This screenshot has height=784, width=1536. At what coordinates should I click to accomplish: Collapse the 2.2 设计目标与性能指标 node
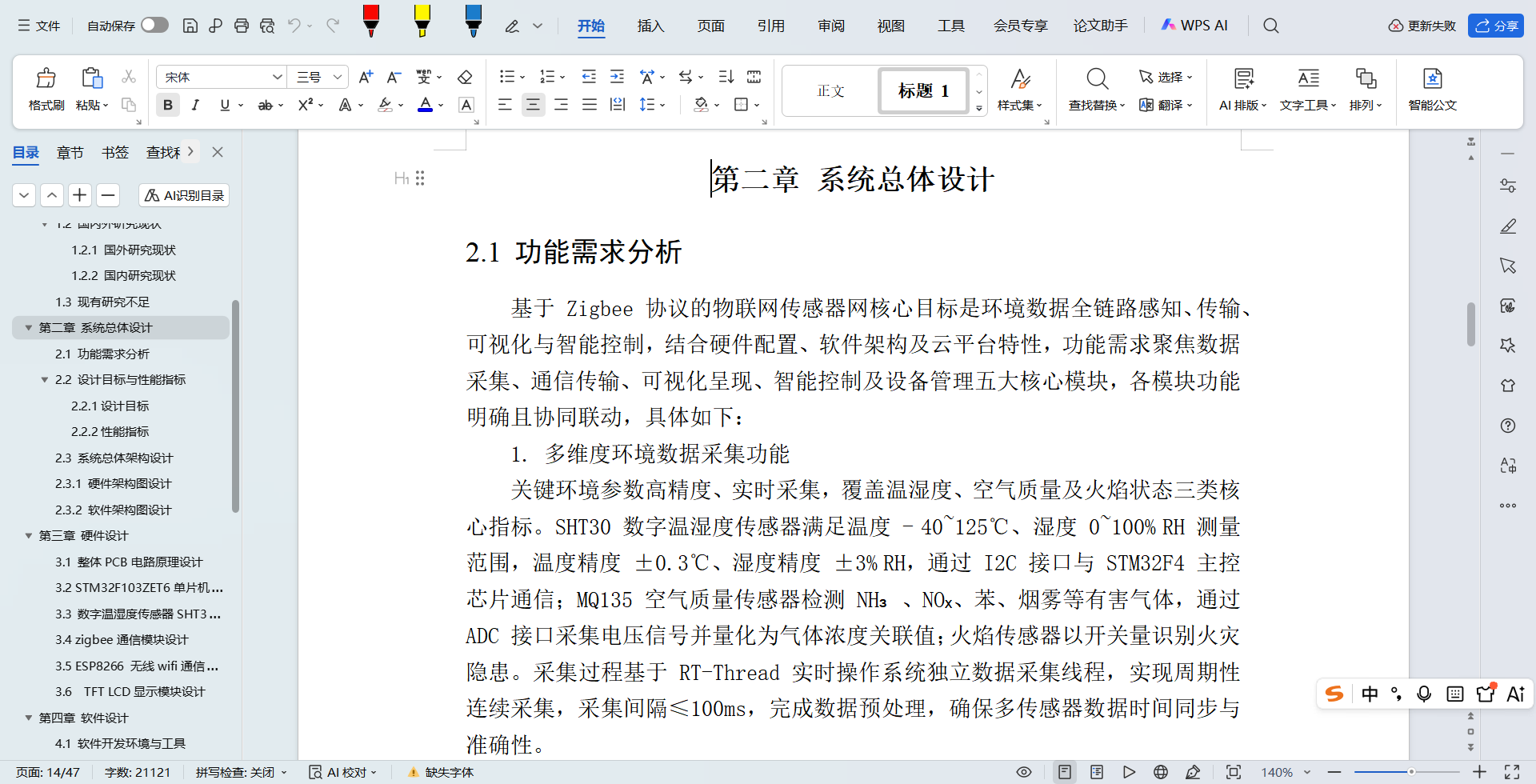point(45,380)
